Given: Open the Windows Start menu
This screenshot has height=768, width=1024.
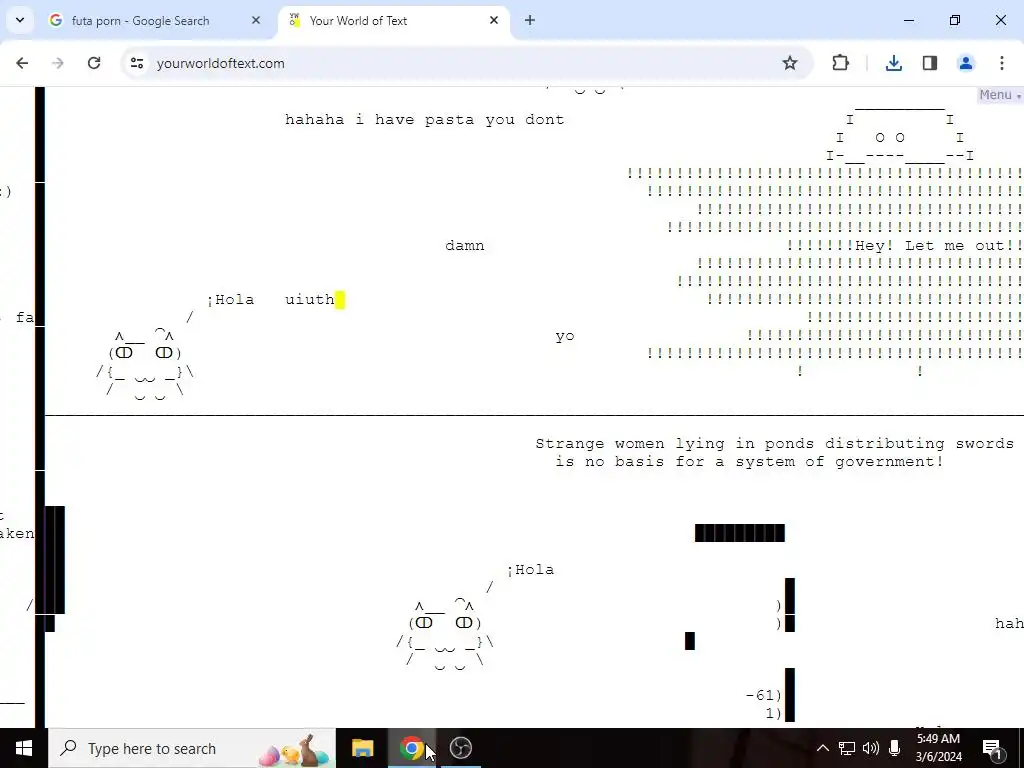Looking at the screenshot, I should click(x=24, y=748).
